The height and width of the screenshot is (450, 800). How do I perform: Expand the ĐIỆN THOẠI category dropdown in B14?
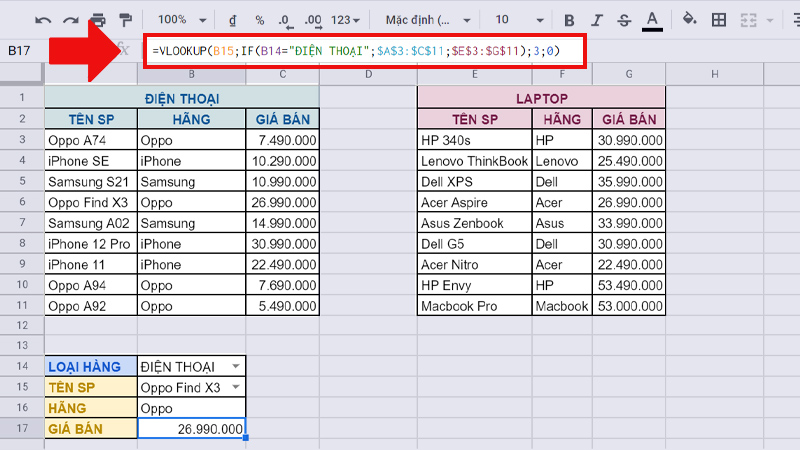pyautogui.click(x=235, y=367)
